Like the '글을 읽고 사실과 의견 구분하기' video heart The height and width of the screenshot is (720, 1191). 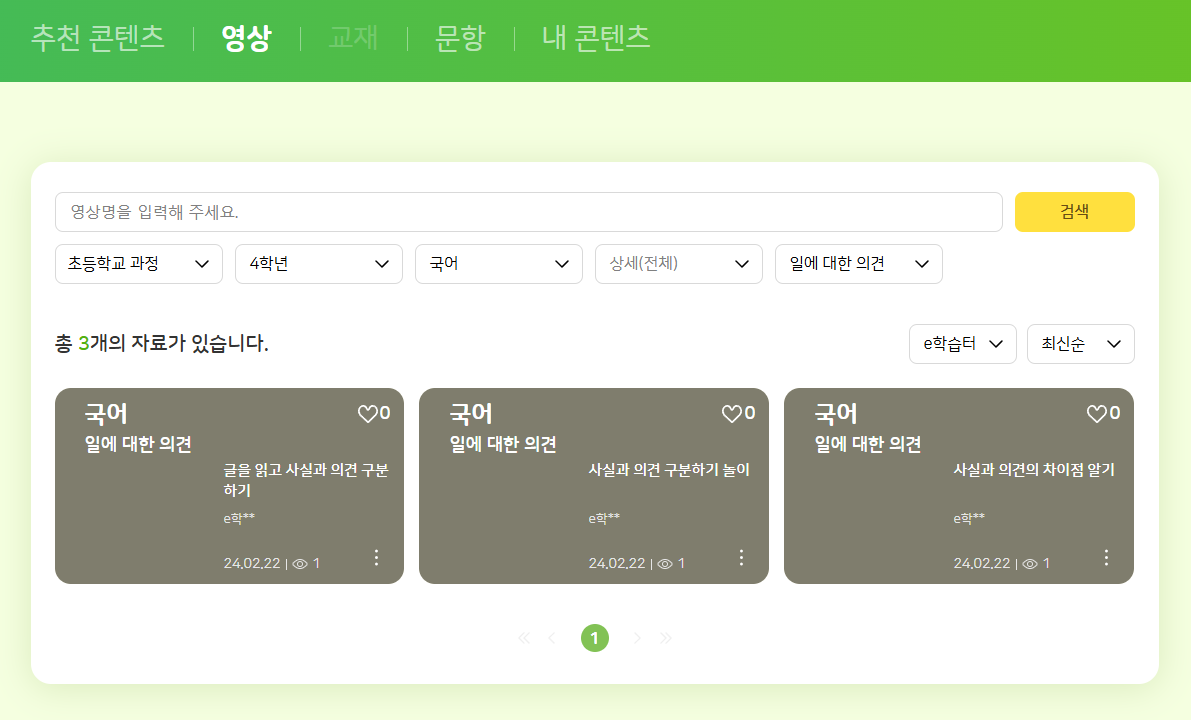[x=367, y=414]
